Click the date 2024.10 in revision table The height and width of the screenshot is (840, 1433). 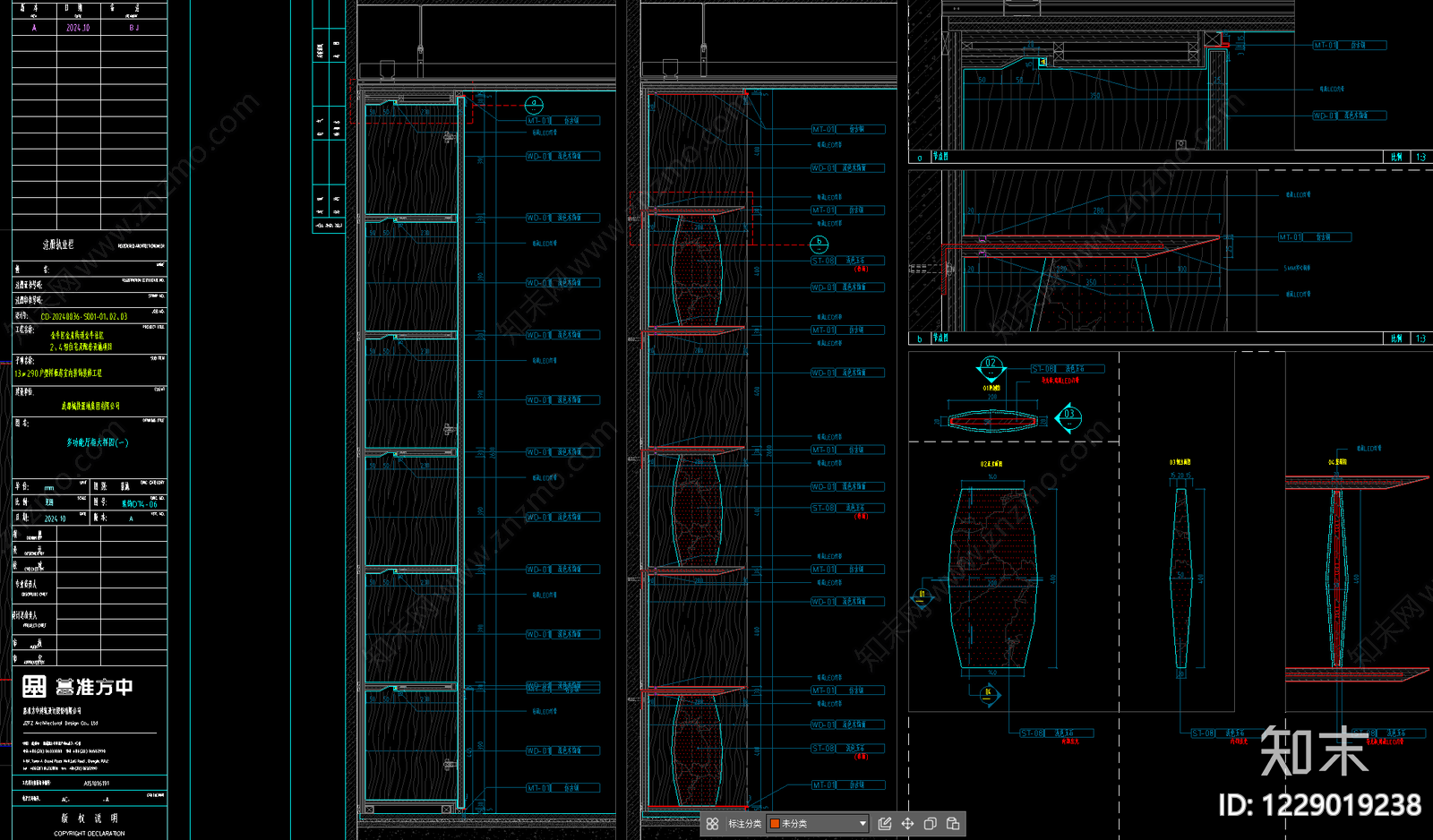(x=78, y=28)
